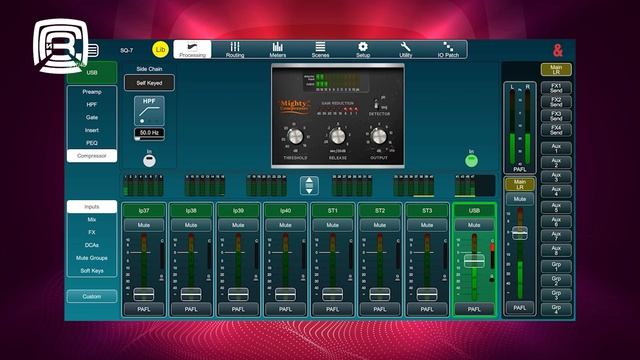Click PAFL on the USB channel
The height and width of the screenshot is (360, 640).
point(474,309)
